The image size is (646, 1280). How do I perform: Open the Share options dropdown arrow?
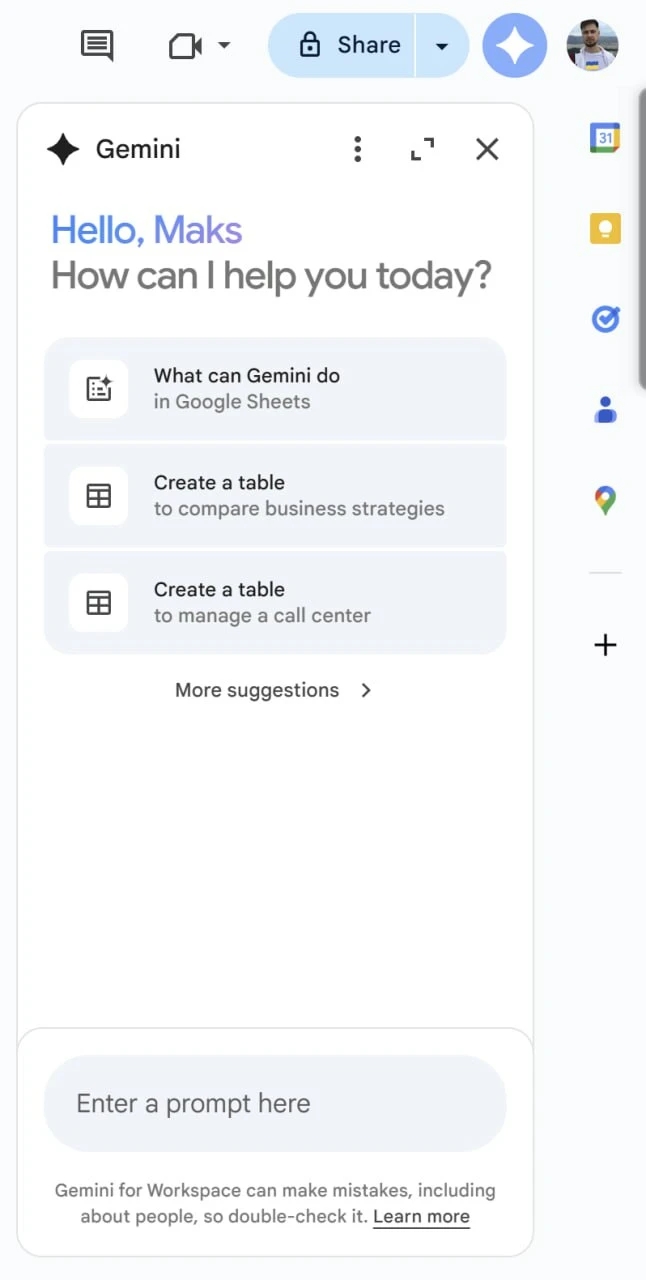pos(442,46)
